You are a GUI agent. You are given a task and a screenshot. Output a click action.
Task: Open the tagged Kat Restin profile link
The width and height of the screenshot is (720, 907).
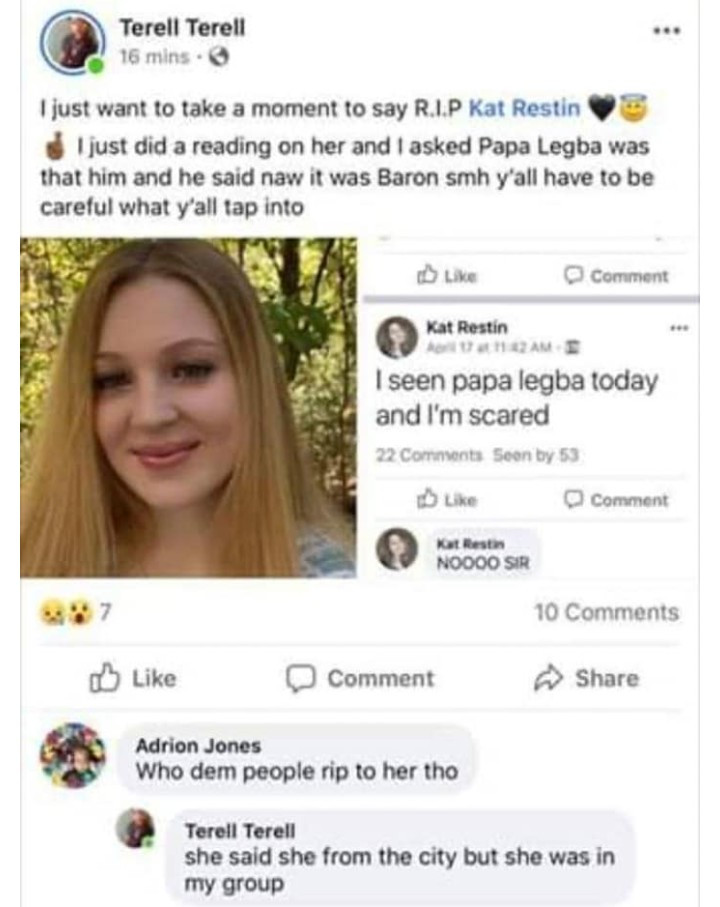[524, 108]
